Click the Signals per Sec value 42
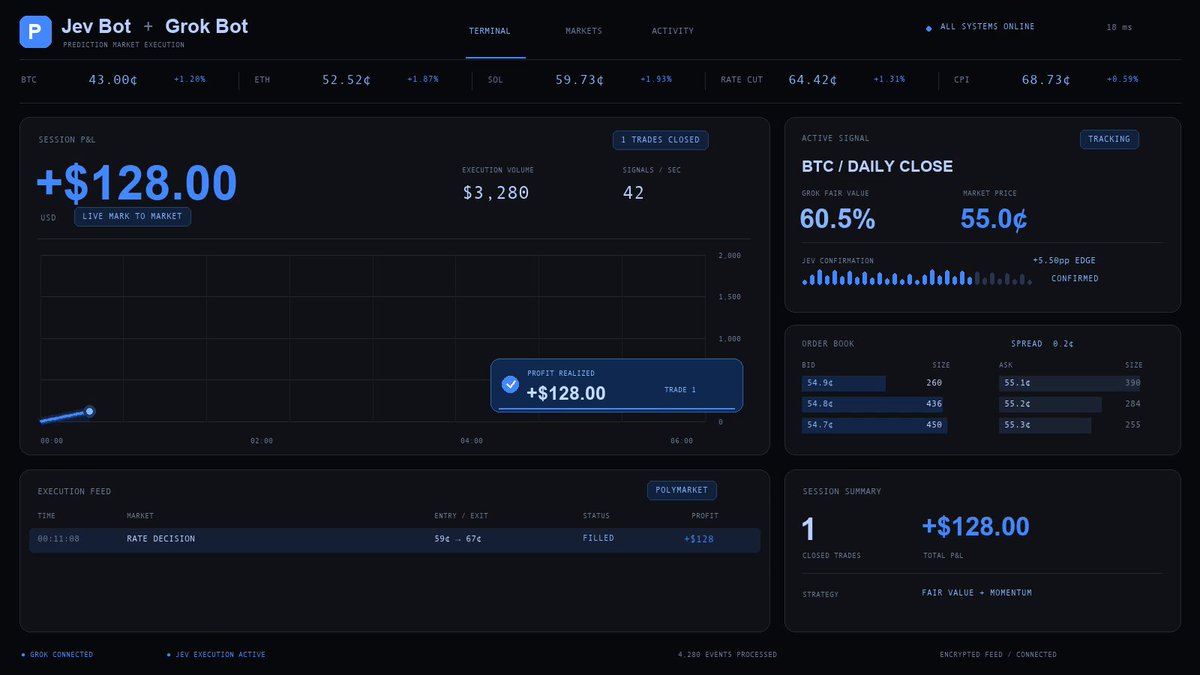1200x675 pixels. pyautogui.click(x=634, y=193)
